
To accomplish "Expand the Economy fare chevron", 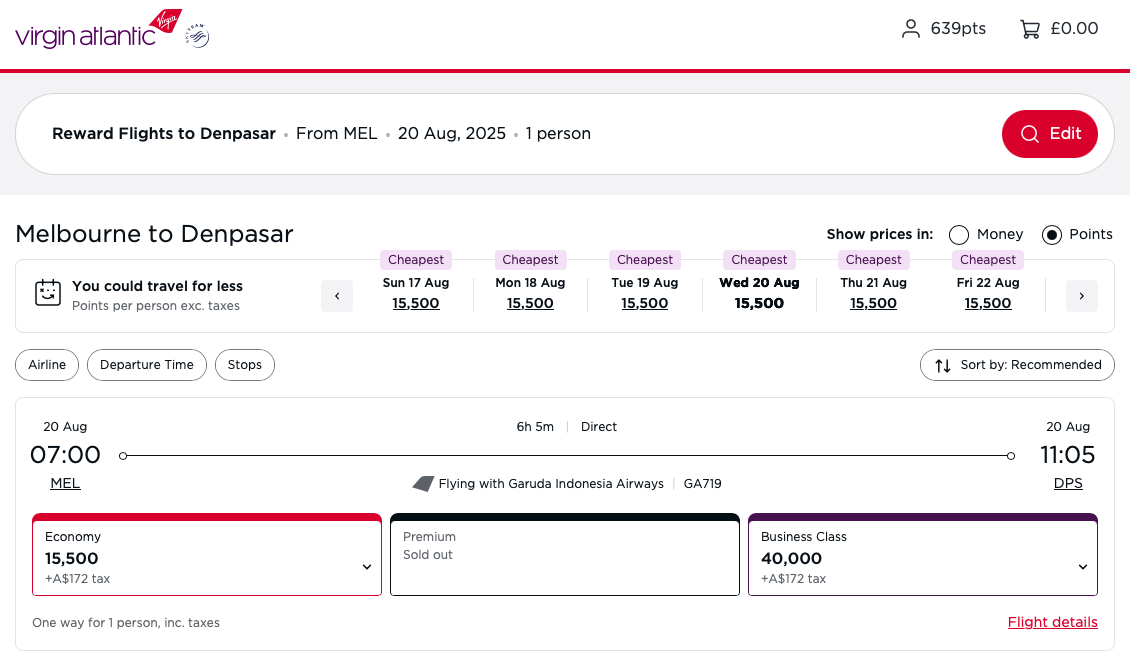I will point(367,567).
